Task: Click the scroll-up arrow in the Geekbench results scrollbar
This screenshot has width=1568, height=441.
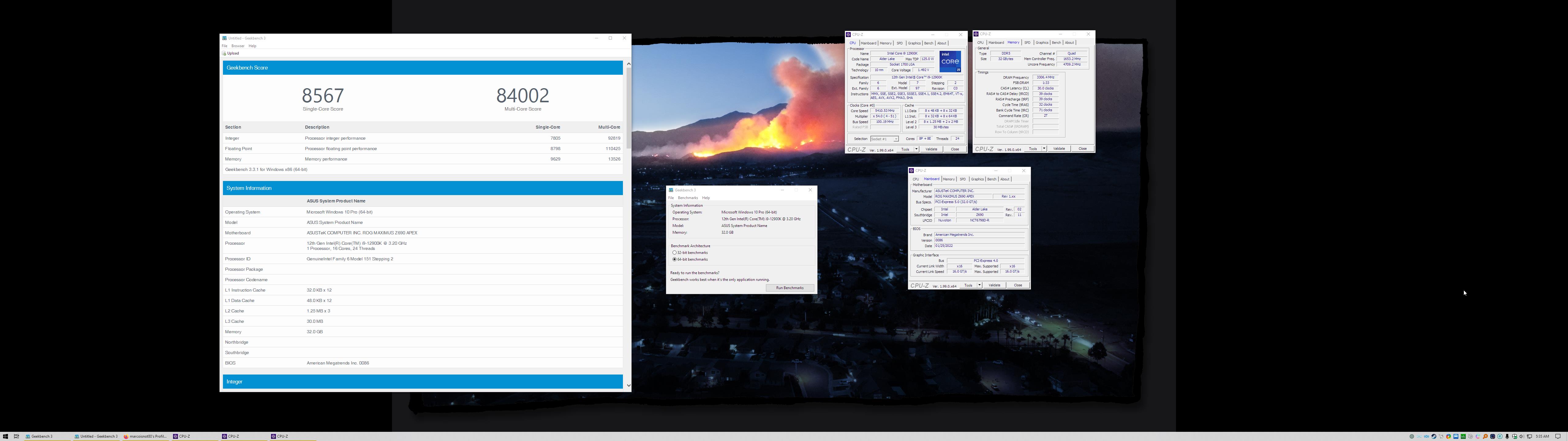Action: point(629,63)
